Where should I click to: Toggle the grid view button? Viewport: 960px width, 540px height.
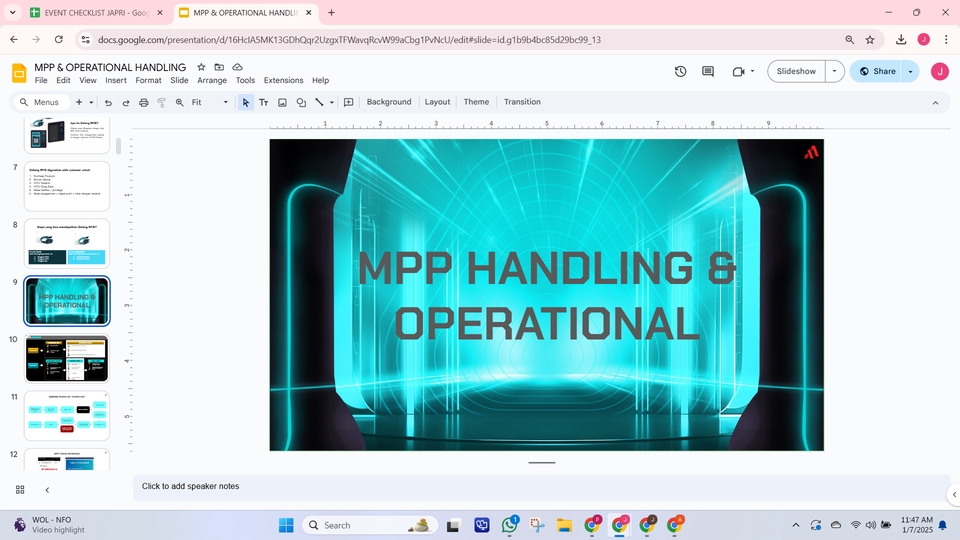tap(20, 489)
